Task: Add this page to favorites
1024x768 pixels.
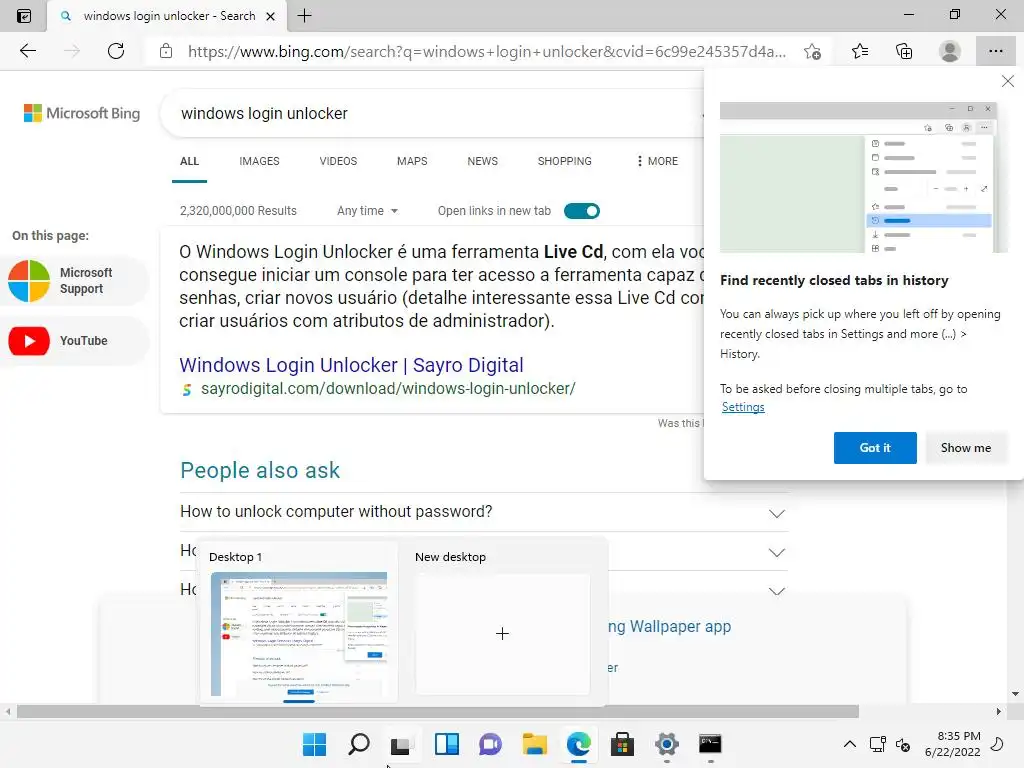Action: tap(812, 51)
